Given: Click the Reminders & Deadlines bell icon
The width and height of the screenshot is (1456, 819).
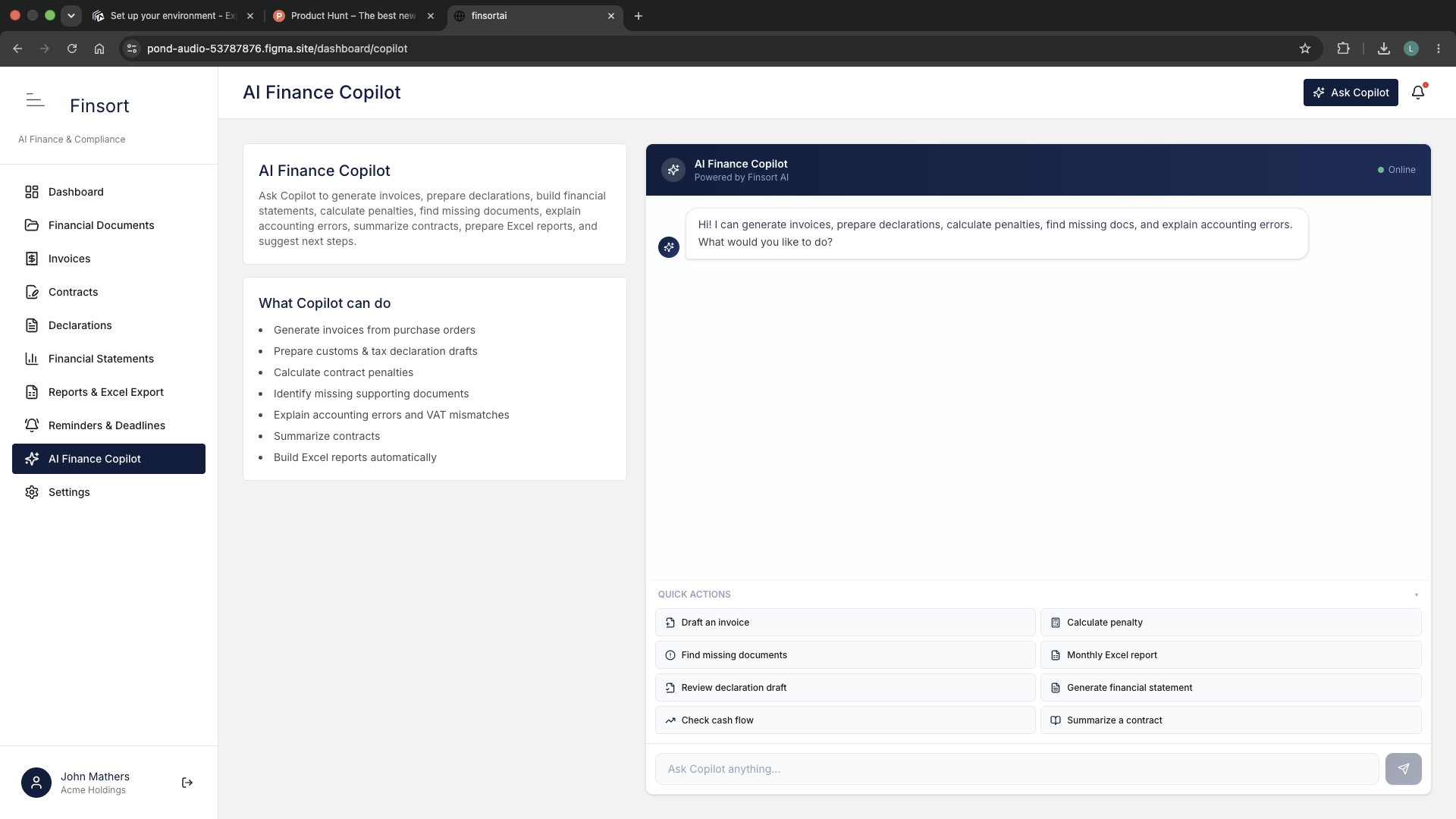Looking at the screenshot, I should click(x=32, y=425).
